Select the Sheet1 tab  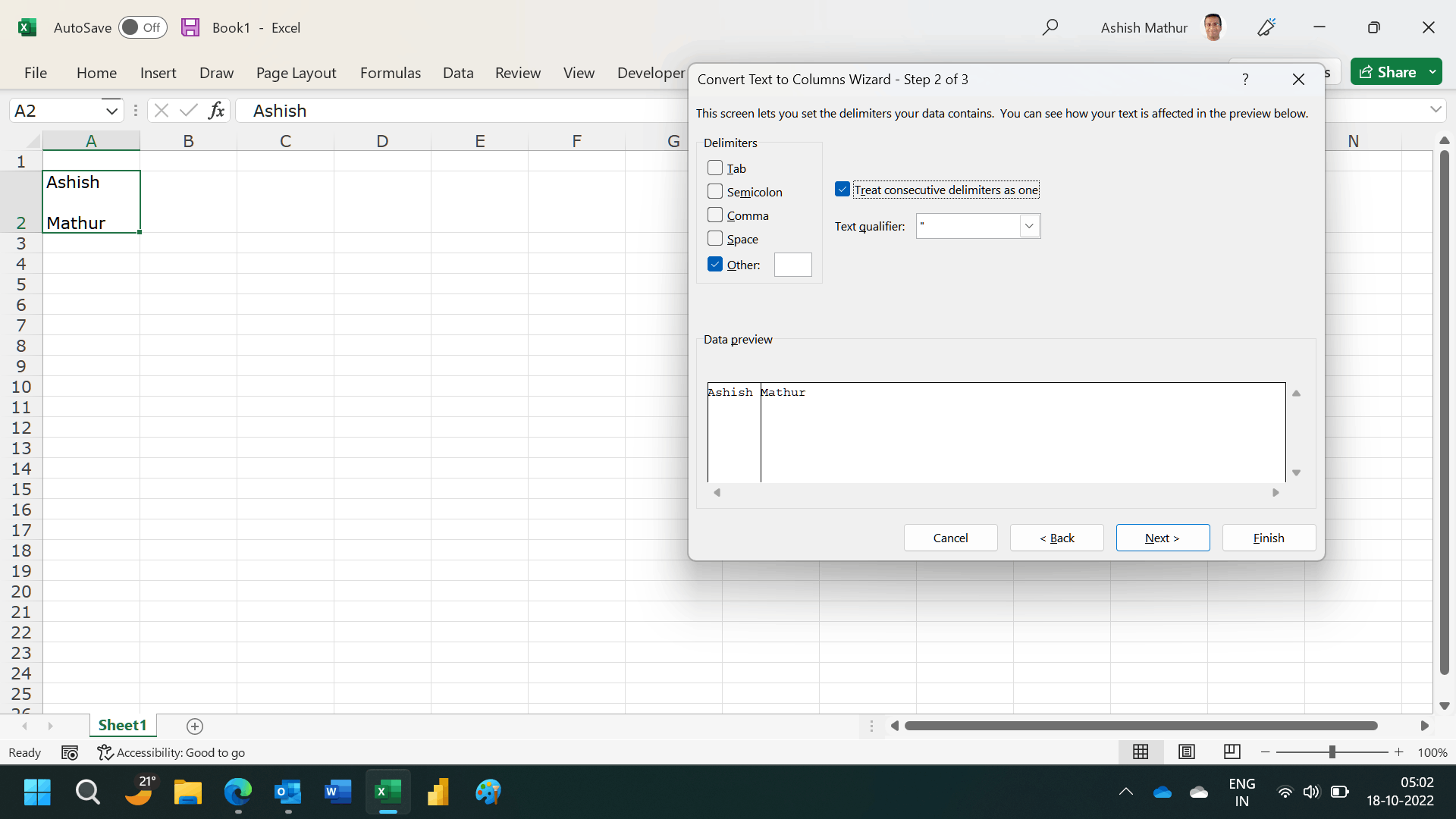(122, 725)
